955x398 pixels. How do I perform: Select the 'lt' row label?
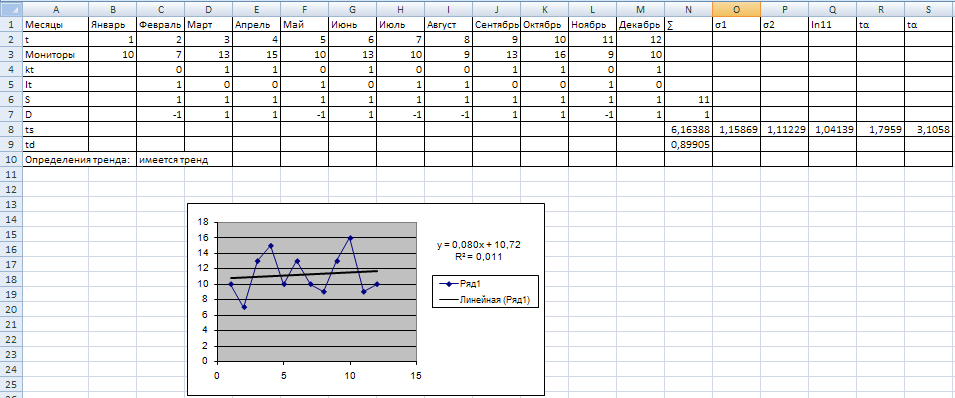point(55,84)
